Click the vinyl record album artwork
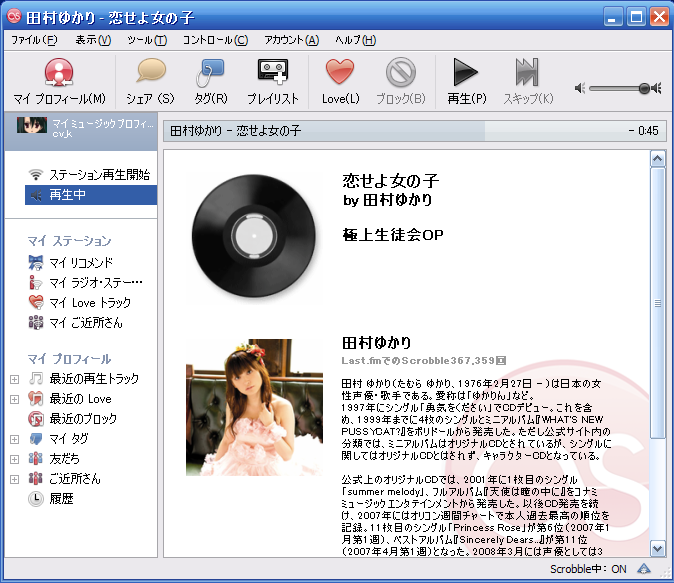The height and width of the screenshot is (583, 674). 254,236
